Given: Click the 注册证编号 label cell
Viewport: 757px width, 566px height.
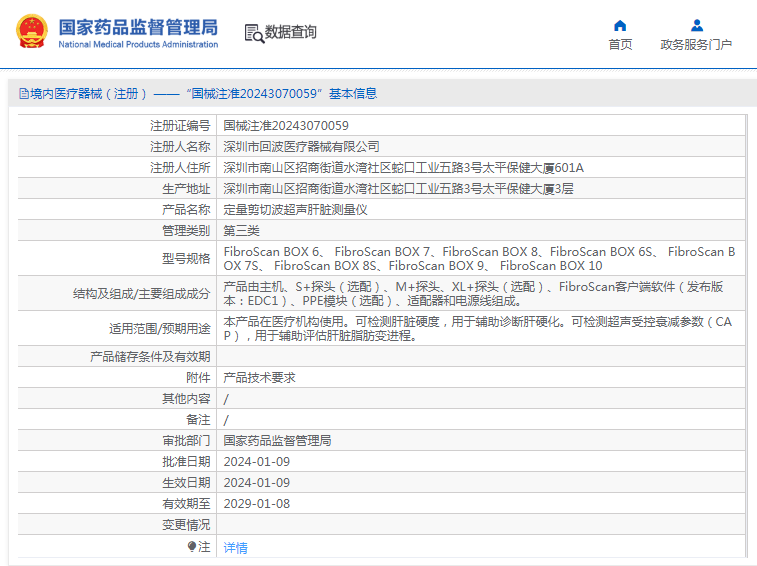Looking at the screenshot, I should point(117,126).
